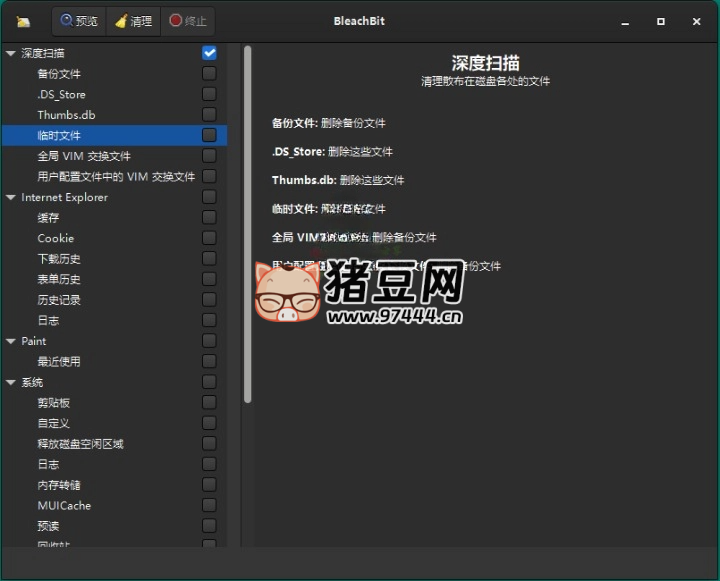Close the BleachBit window
The image size is (720, 581).
[x=695, y=21]
